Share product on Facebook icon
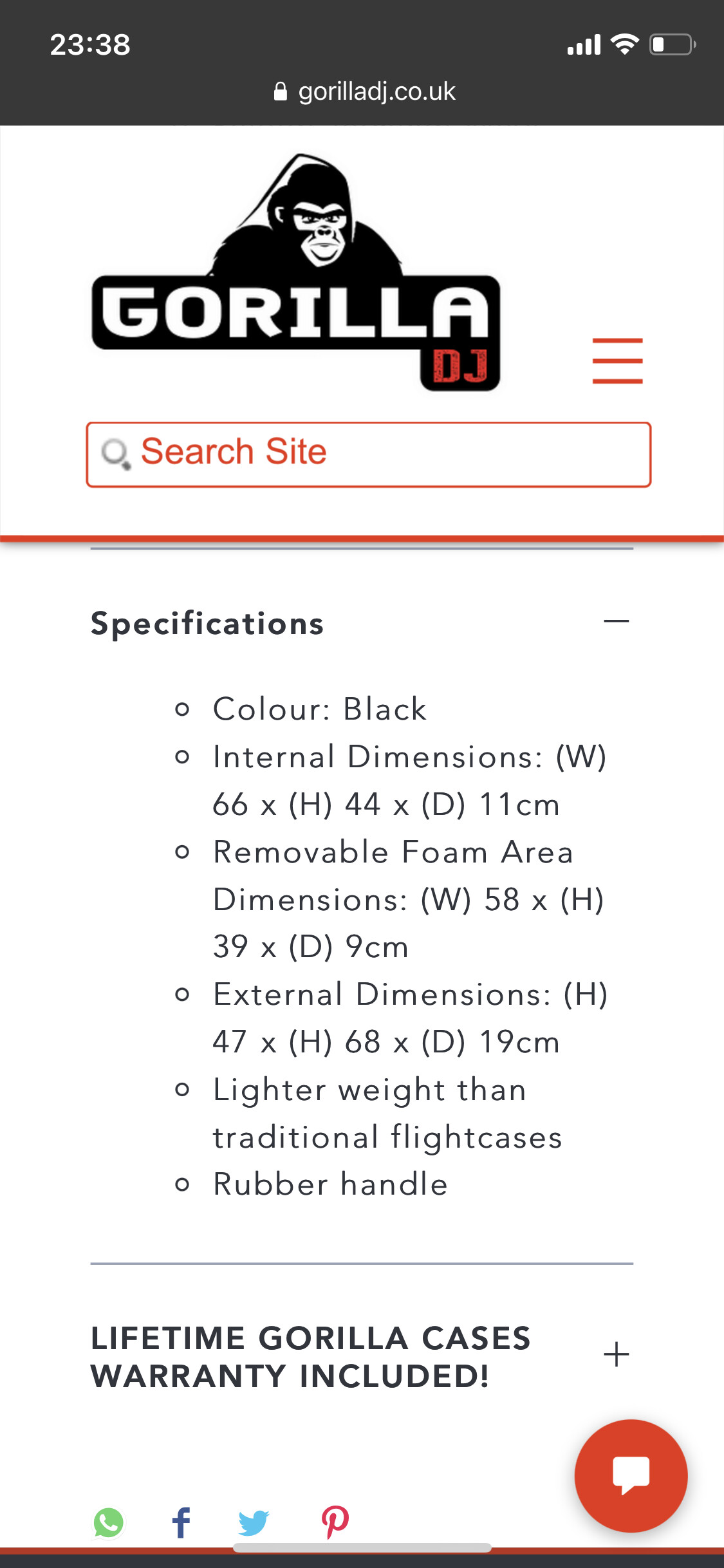The height and width of the screenshot is (1568, 724). [x=181, y=1522]
